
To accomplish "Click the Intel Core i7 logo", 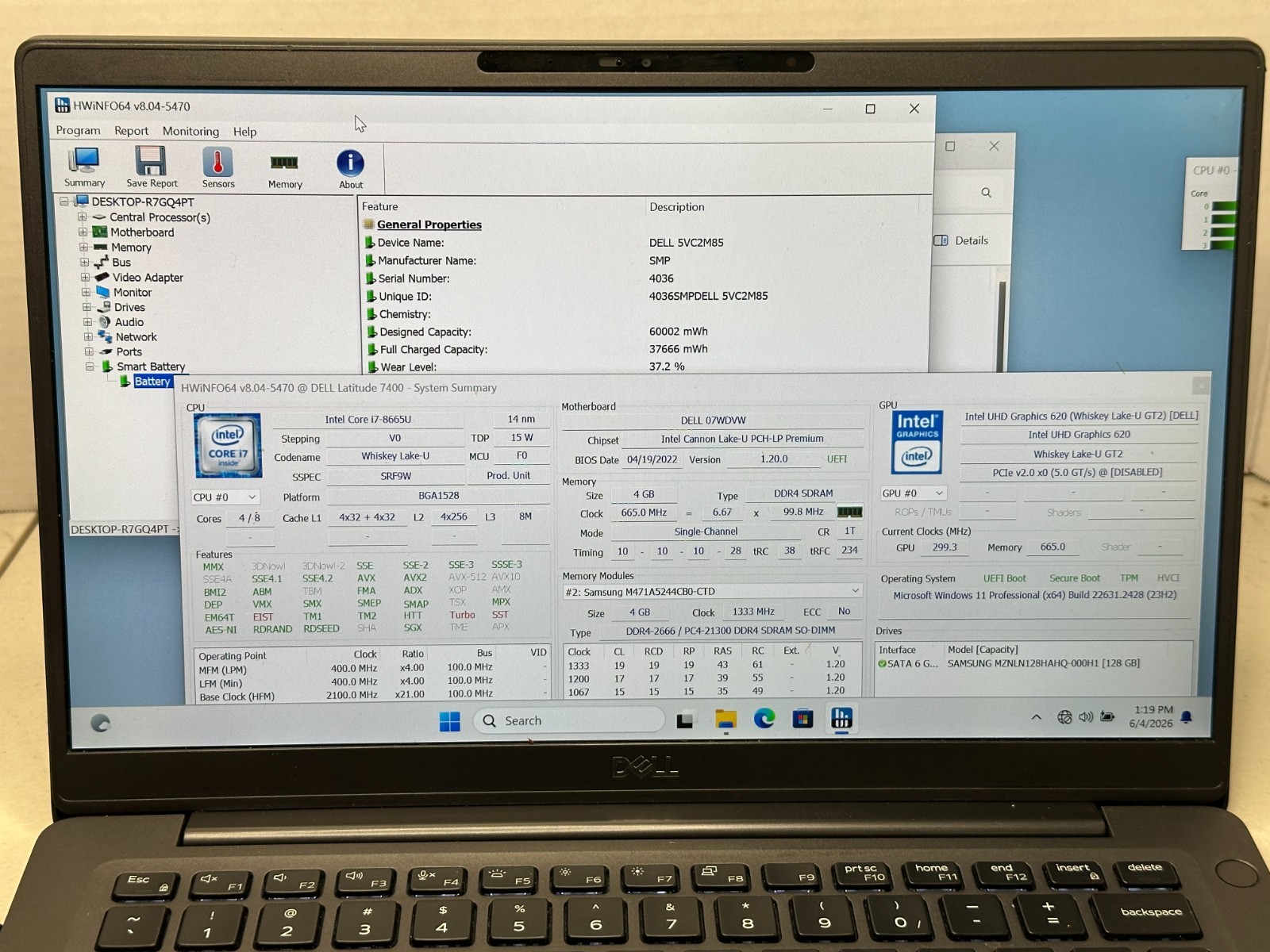I will (x=229, y=446).
